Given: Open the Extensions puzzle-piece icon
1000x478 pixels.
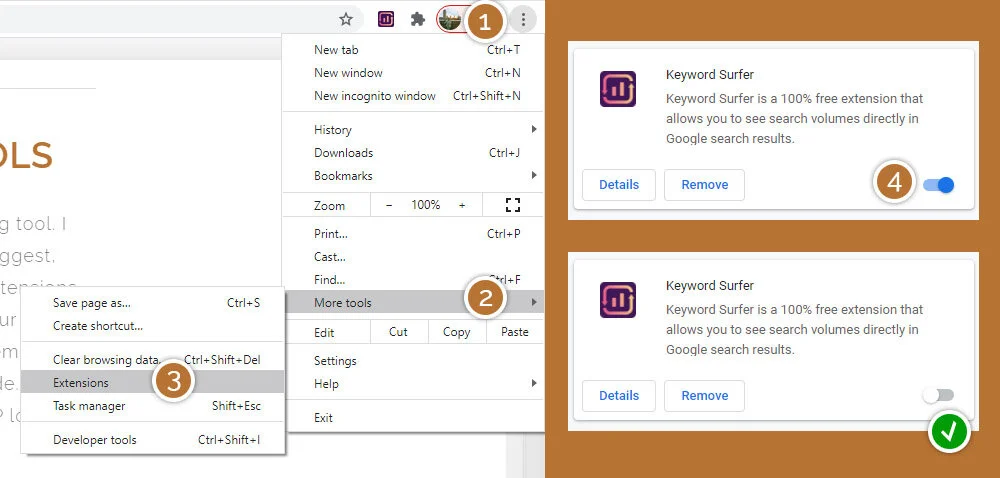Looking at the screenshot, I should pos(418,19).
